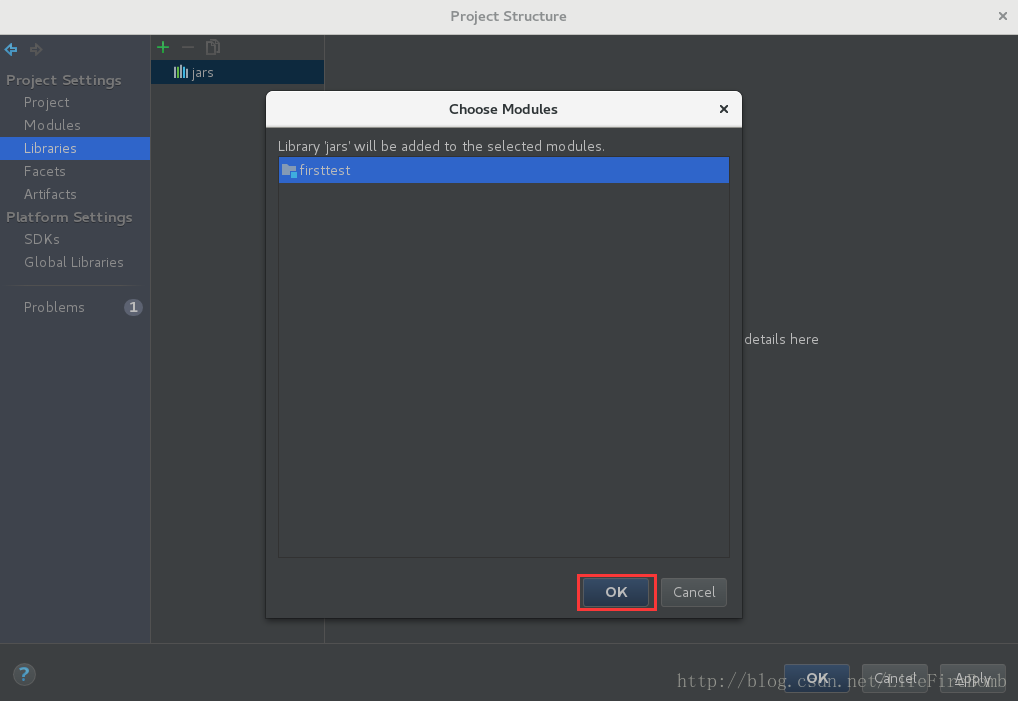Screen dimensions: 1018x701
Task: Open the Artifacts settings page
Action: pos(50,194)
